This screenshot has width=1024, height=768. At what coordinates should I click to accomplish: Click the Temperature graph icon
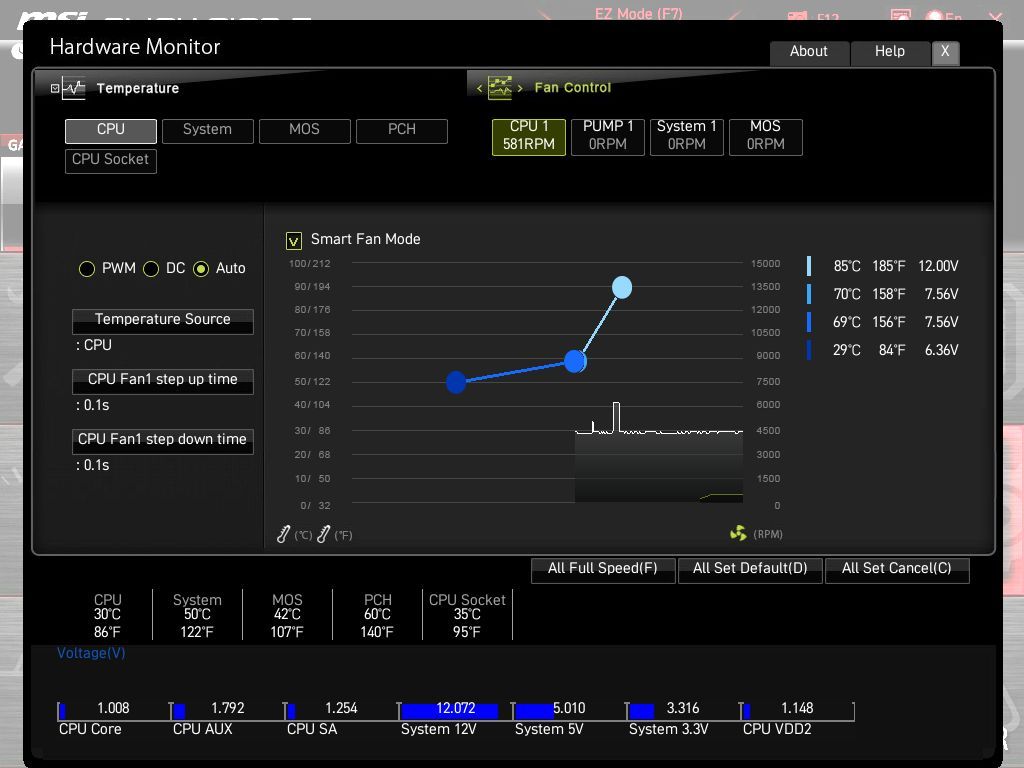(74, 88)
